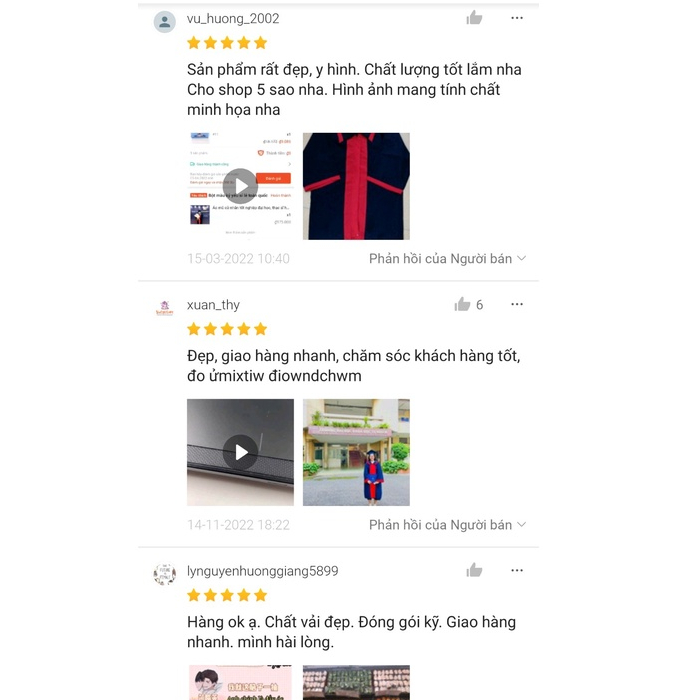Screen dimensions: 700x700
Task: Open lynguyenhuonggiang5899's pink cartoon thumbnail
Action: click(240, 682)
